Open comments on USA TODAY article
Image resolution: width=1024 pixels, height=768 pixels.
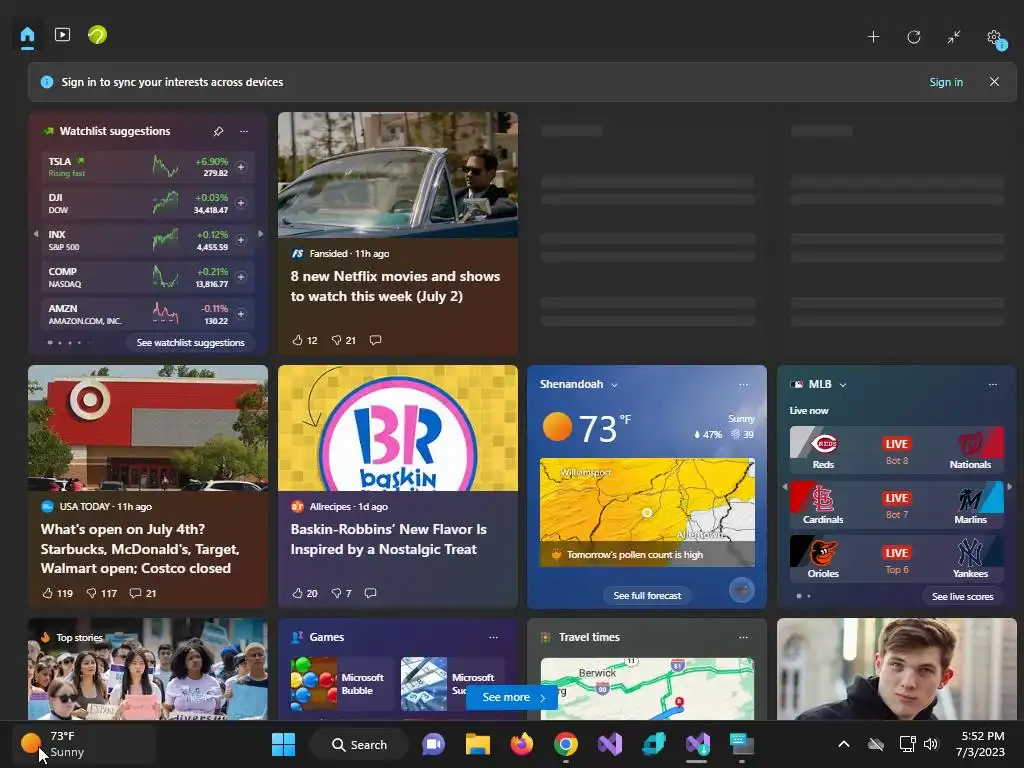click(142, 593)
